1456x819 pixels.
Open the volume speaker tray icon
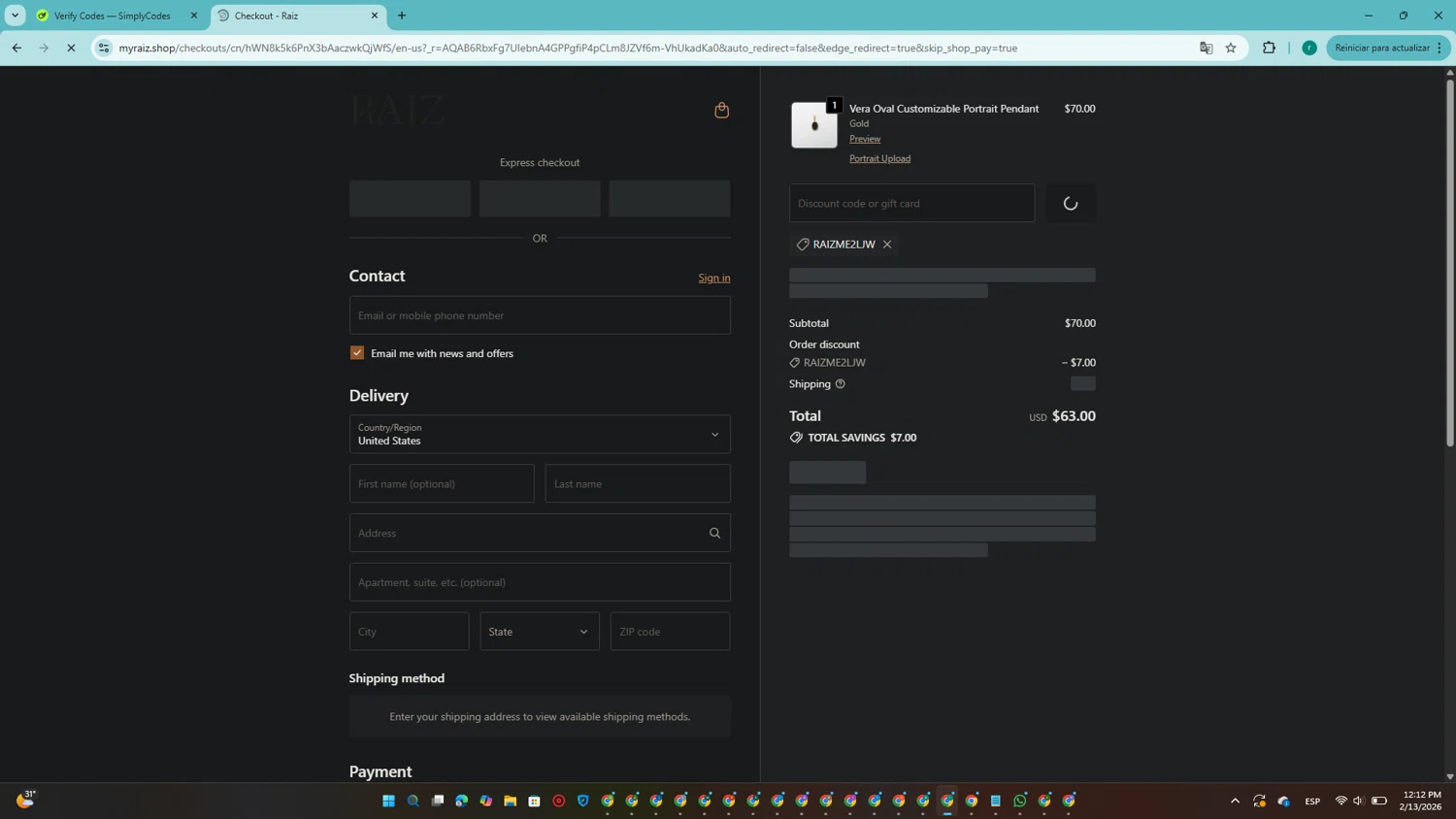tap(1359, 801)
